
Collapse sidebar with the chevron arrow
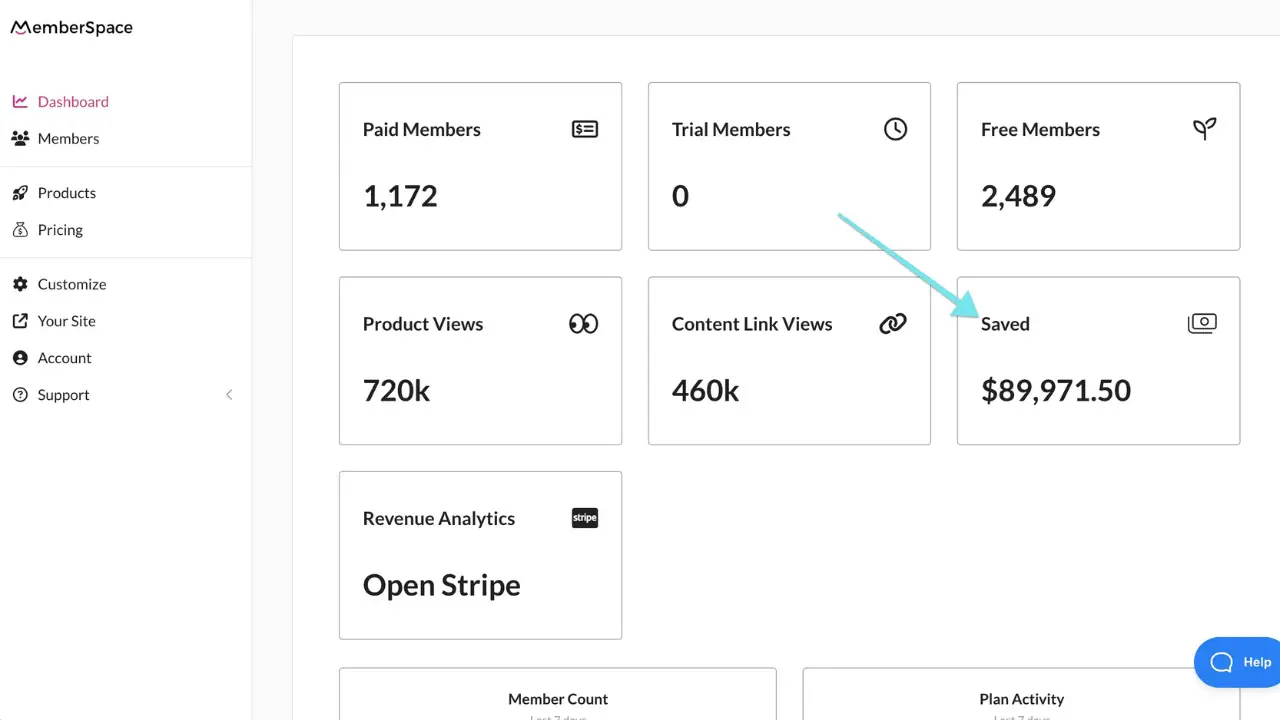coord(229,395)
